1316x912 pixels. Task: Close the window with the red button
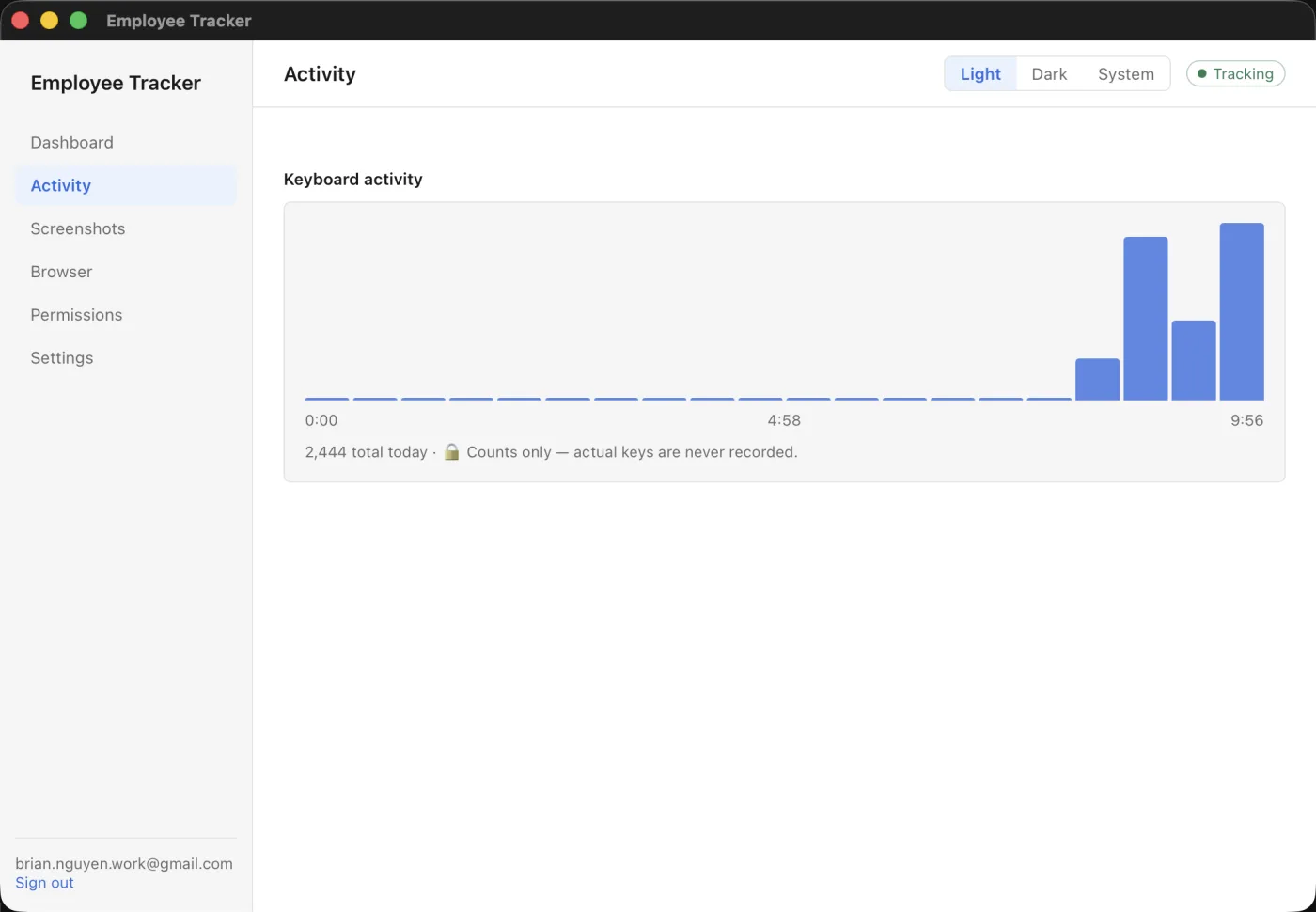click(21, 21)
